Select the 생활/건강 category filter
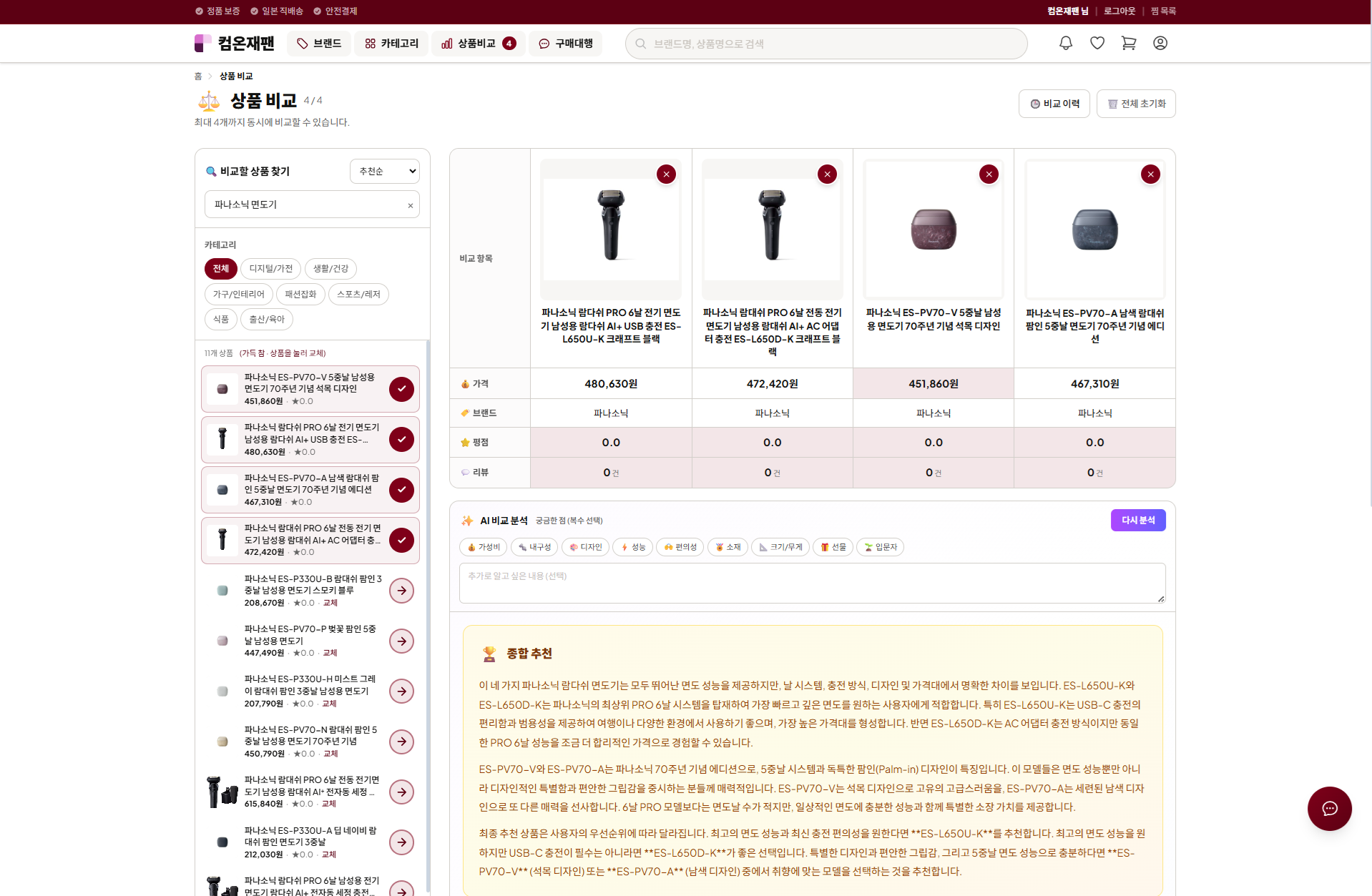Screen dimensions: 1372x896 330,269
